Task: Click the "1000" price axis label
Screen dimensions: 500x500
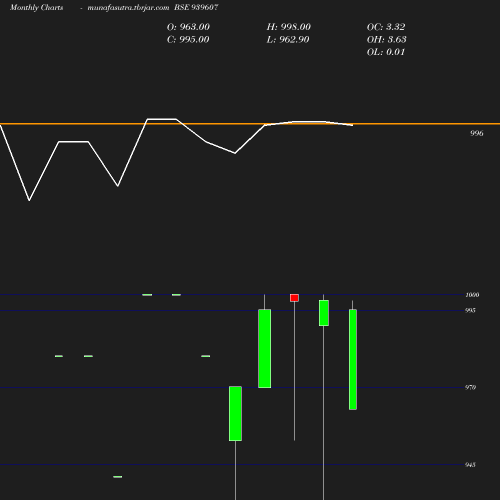Action: (x=472, y=295)
